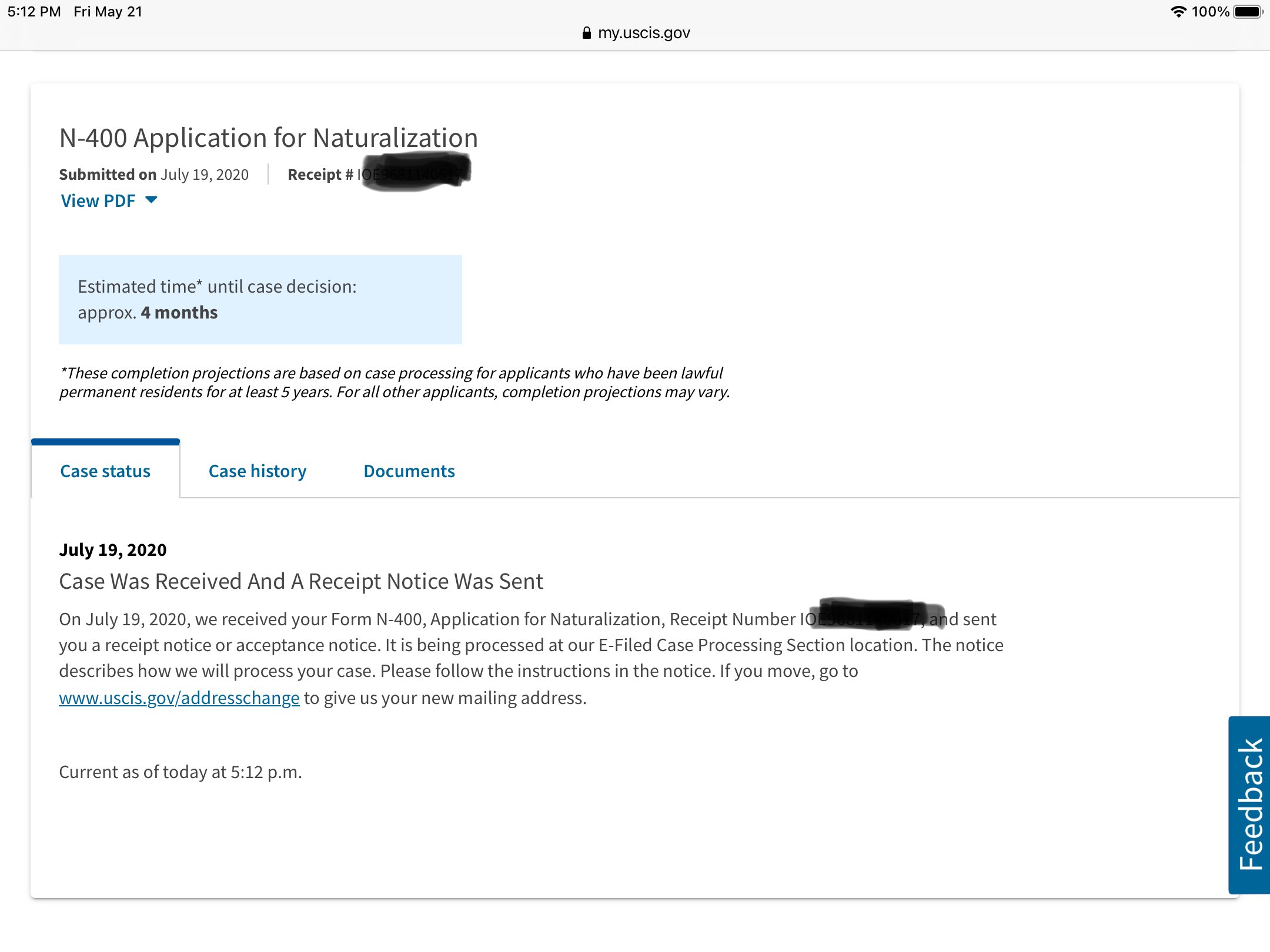Open the Documents tab
Screen dimensions: 1270x952
tap(409, 471)
